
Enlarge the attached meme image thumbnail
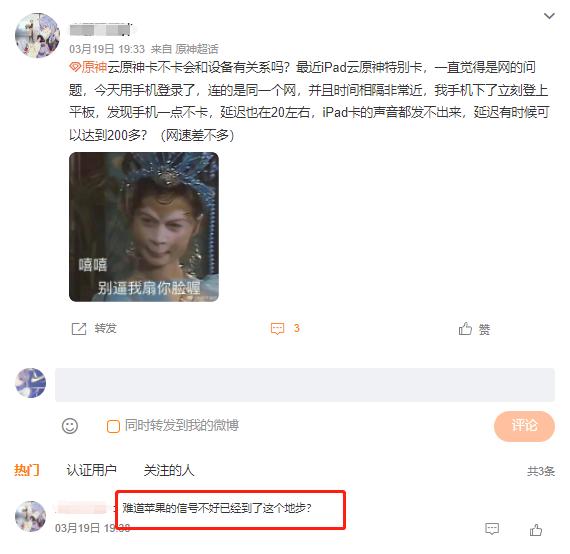[144, 227]
